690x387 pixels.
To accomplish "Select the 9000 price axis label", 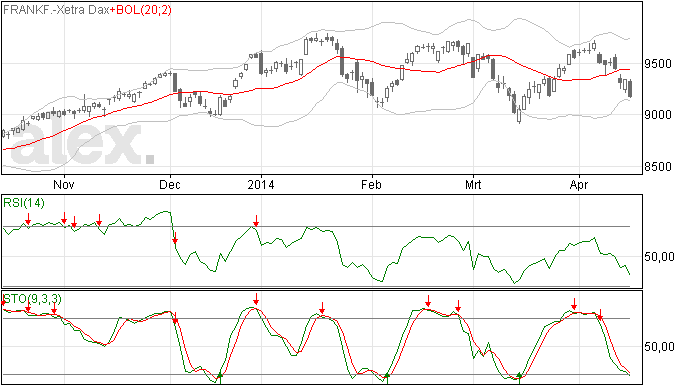I will coord(658,115).
